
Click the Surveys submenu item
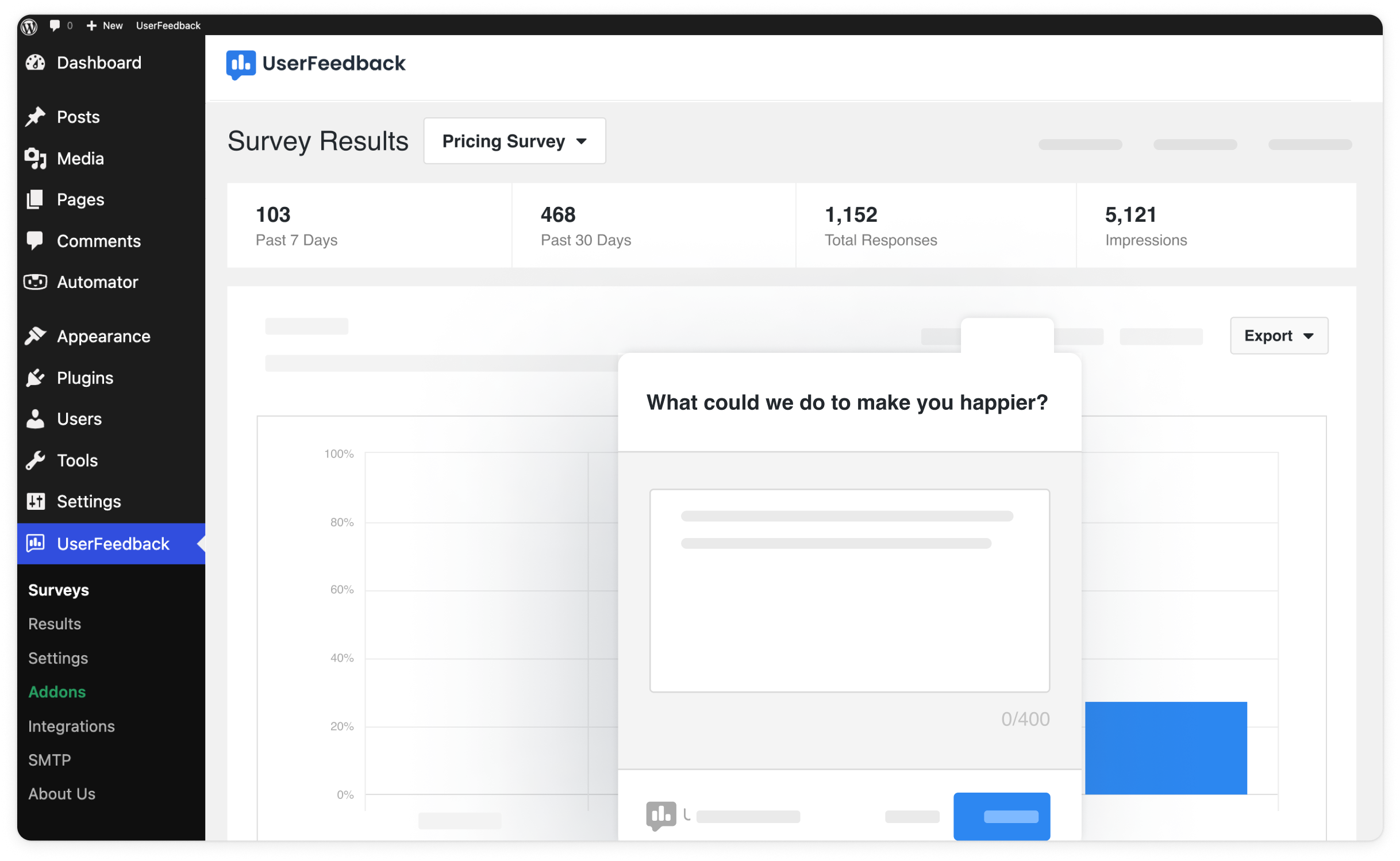click(59, 589)
